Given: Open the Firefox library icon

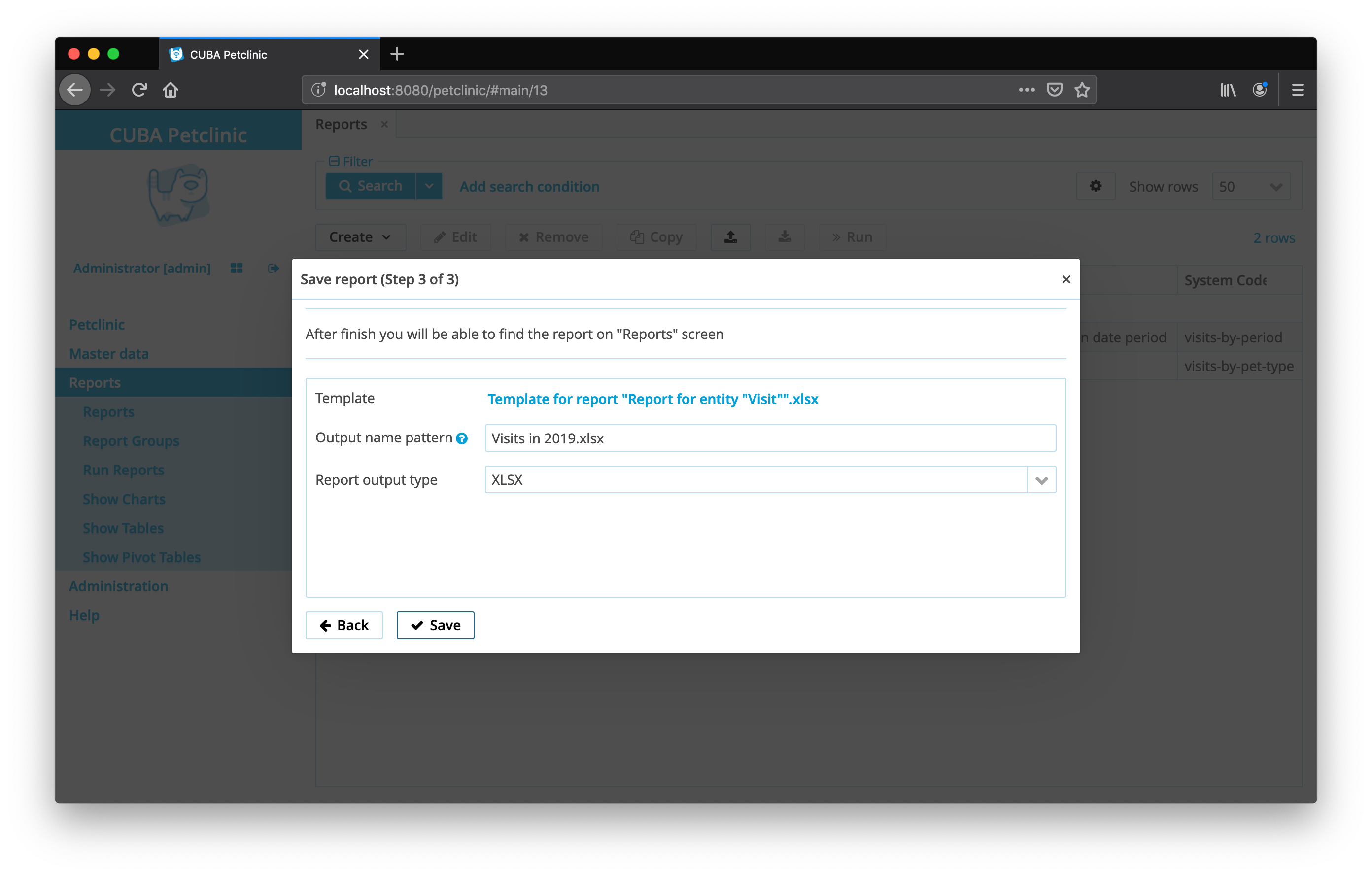Looking at the screenshot, I should pos(1227,90).
